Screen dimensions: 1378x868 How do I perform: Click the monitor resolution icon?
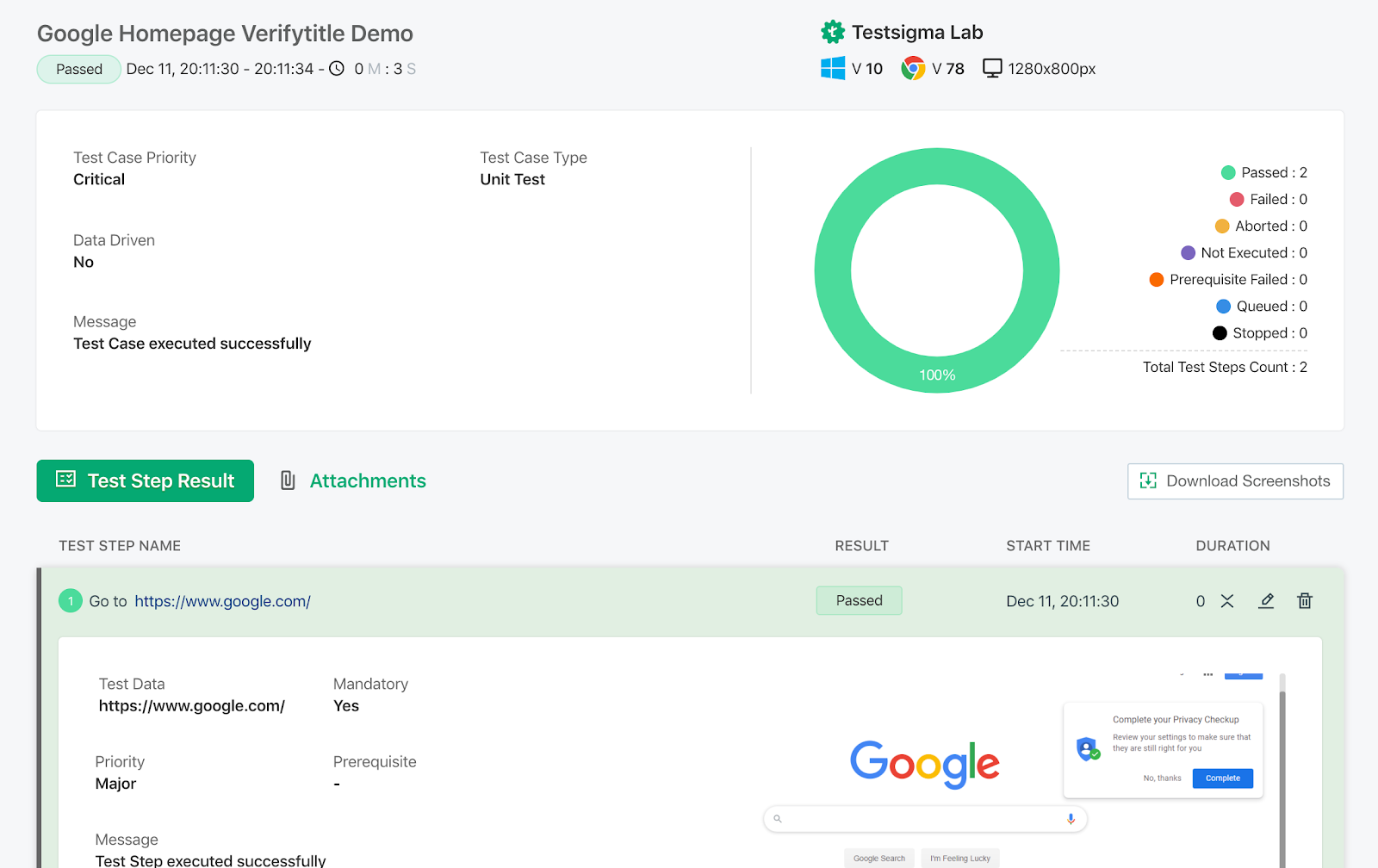[x=992, y=68]
